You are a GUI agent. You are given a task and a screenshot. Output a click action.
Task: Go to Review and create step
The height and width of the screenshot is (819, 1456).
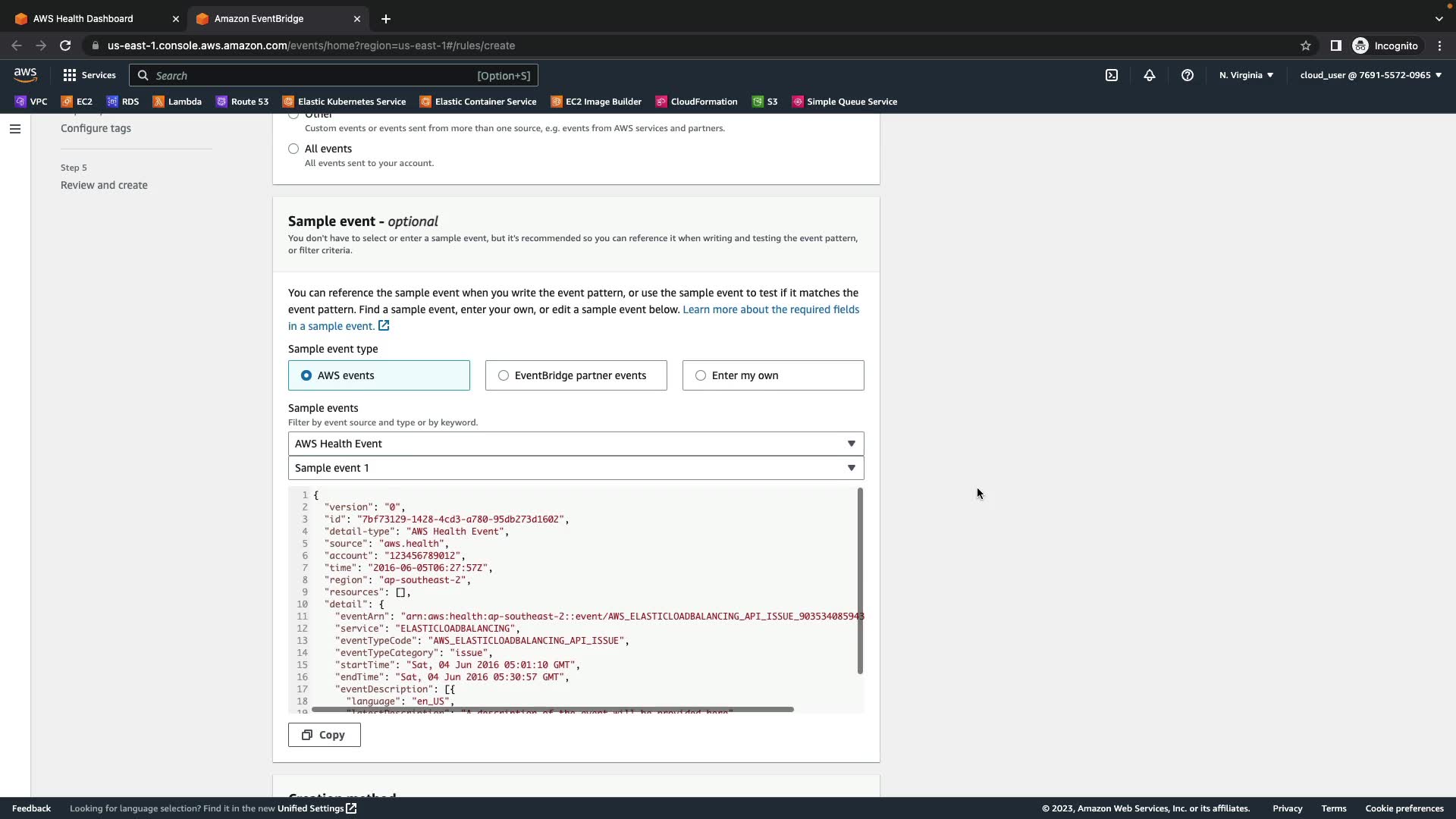point(104,185)
